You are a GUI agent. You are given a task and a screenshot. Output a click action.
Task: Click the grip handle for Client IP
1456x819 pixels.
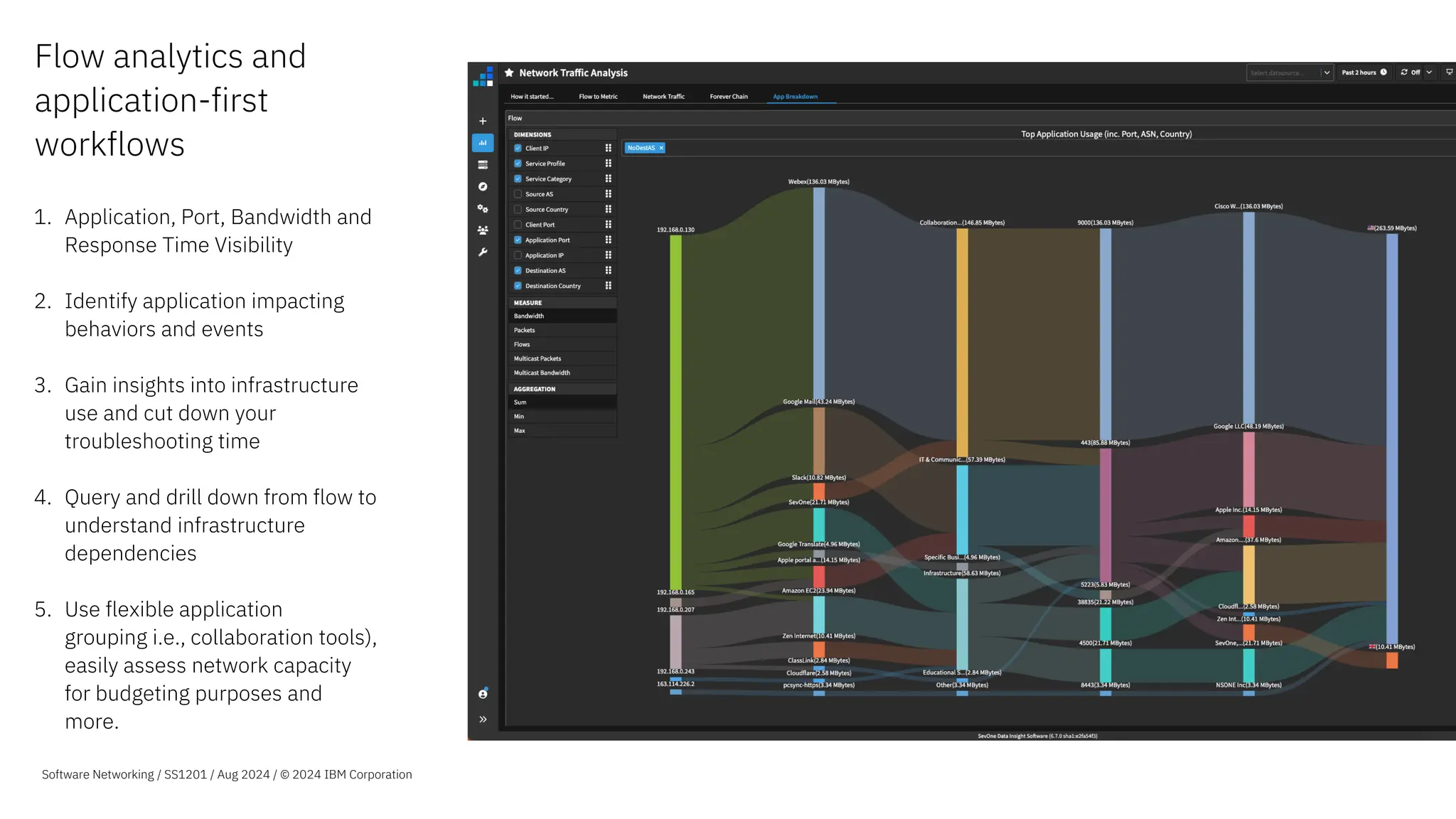coord(608,148)
